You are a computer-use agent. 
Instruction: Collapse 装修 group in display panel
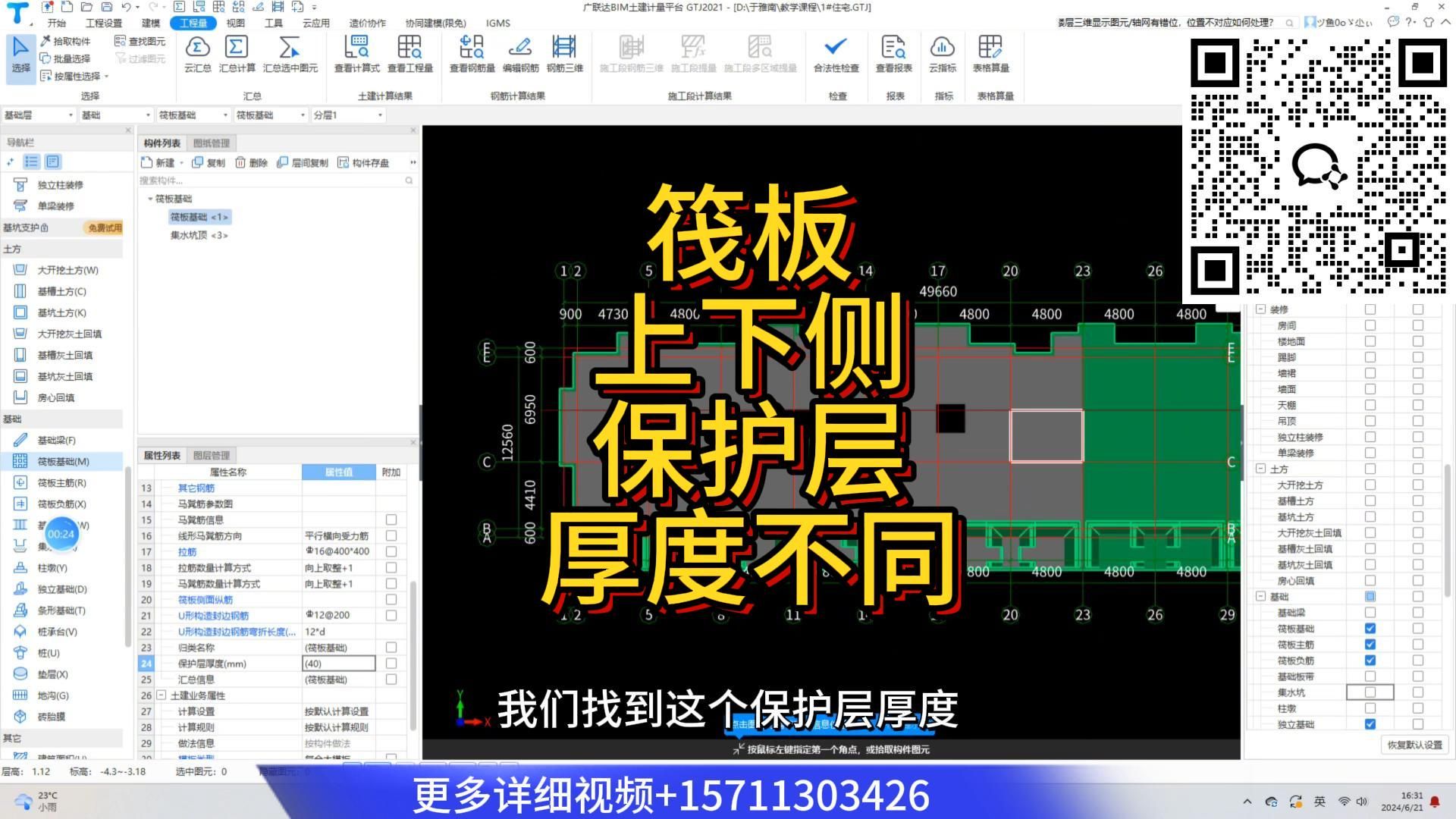[1260, 309]
